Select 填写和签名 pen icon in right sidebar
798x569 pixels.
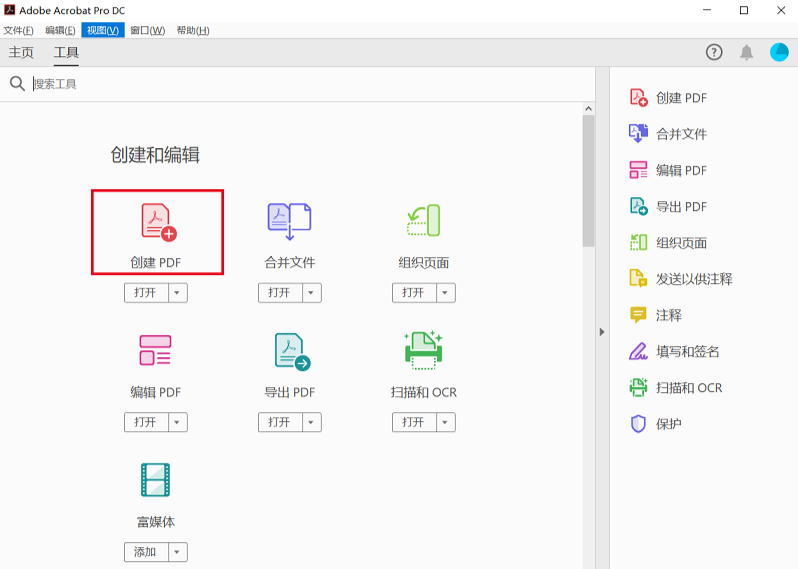point(638,351)
